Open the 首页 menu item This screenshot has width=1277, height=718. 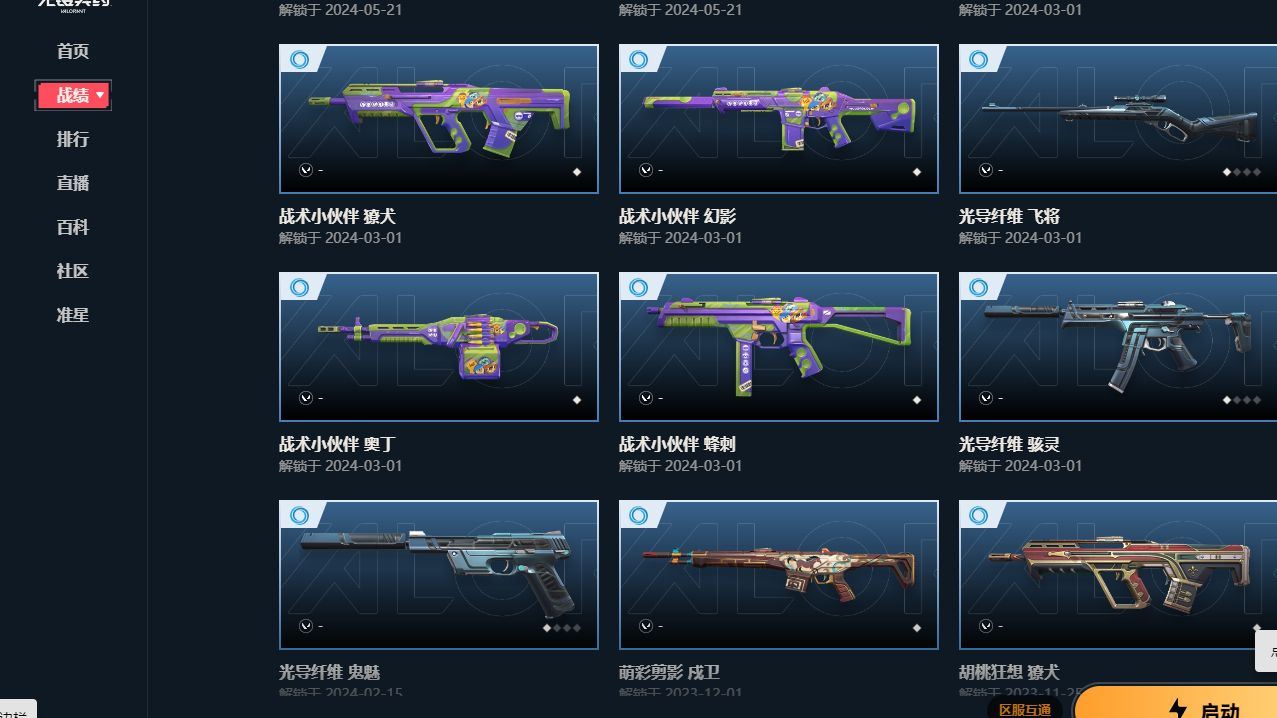(73, 51)
